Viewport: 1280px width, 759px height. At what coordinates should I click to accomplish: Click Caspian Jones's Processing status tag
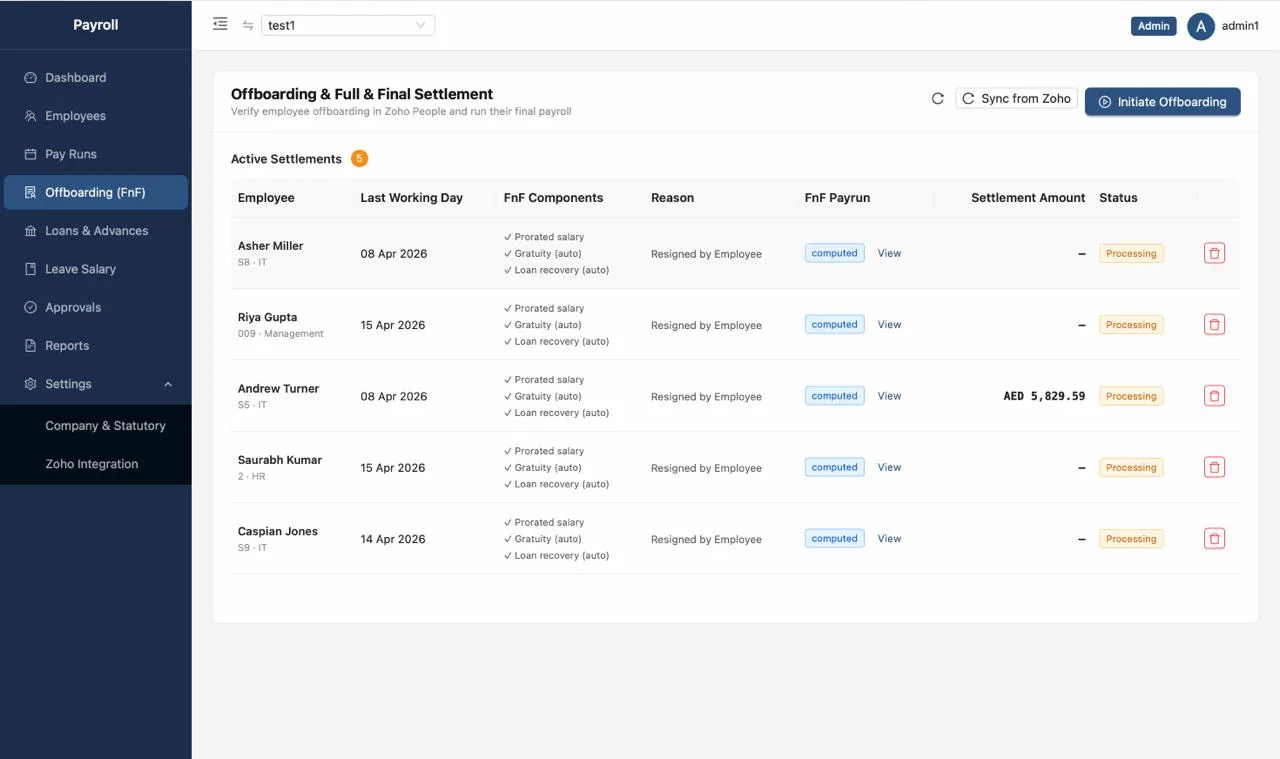(x=1131, y=538)
